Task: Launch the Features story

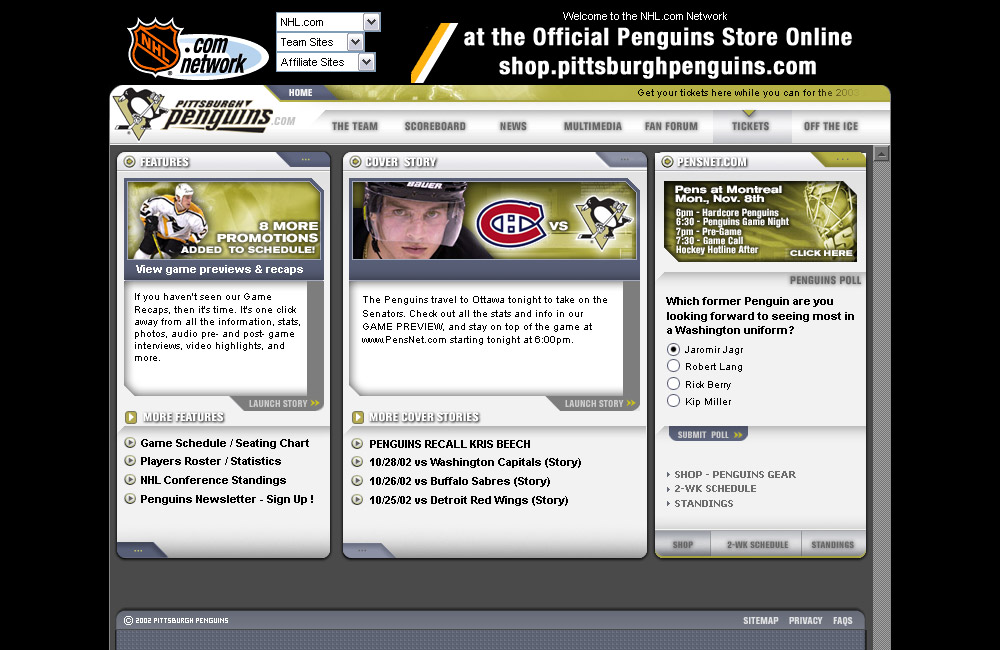Action: click(284, 404)
